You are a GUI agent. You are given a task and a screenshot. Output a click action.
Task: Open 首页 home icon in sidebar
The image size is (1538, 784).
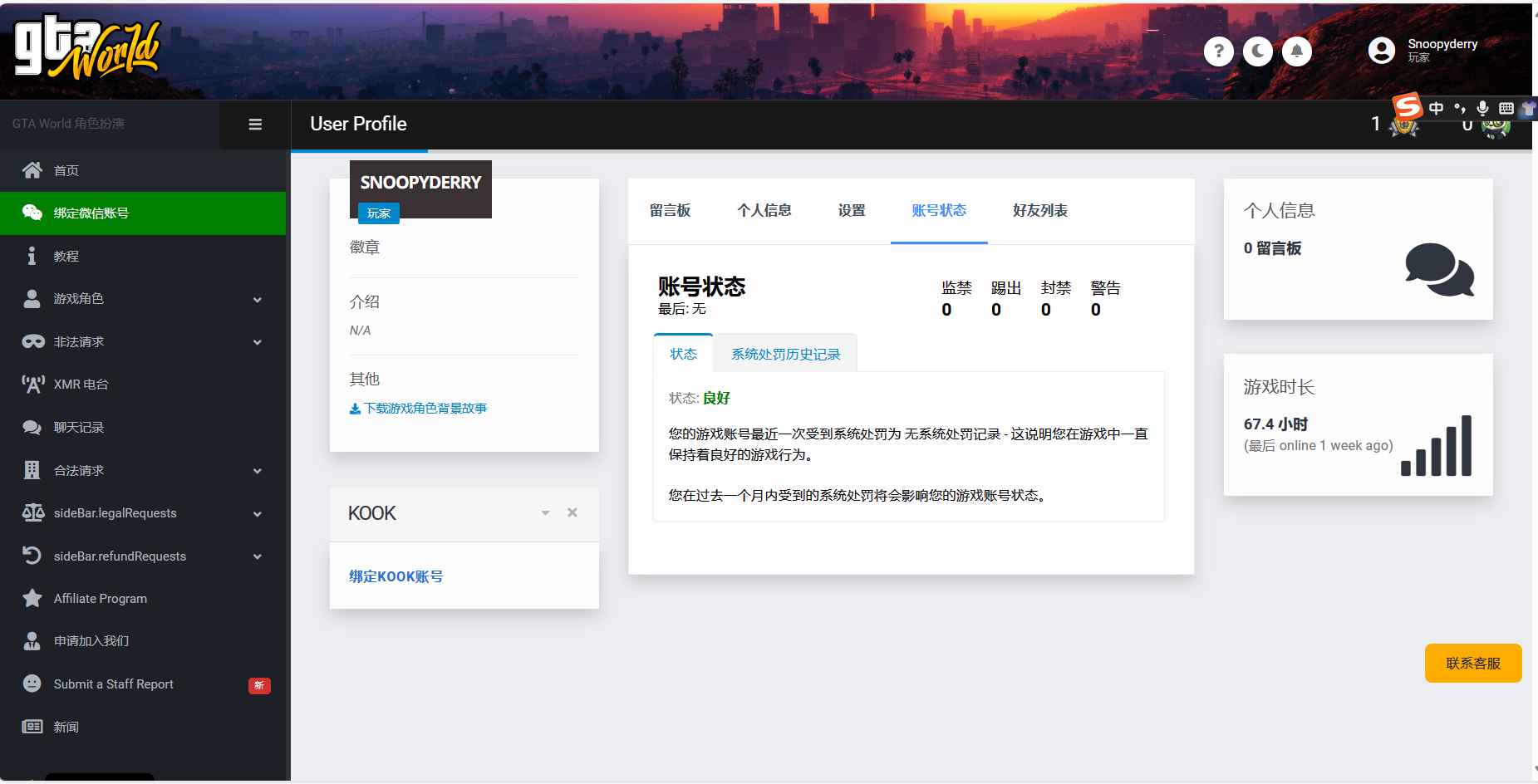point(32,170)
